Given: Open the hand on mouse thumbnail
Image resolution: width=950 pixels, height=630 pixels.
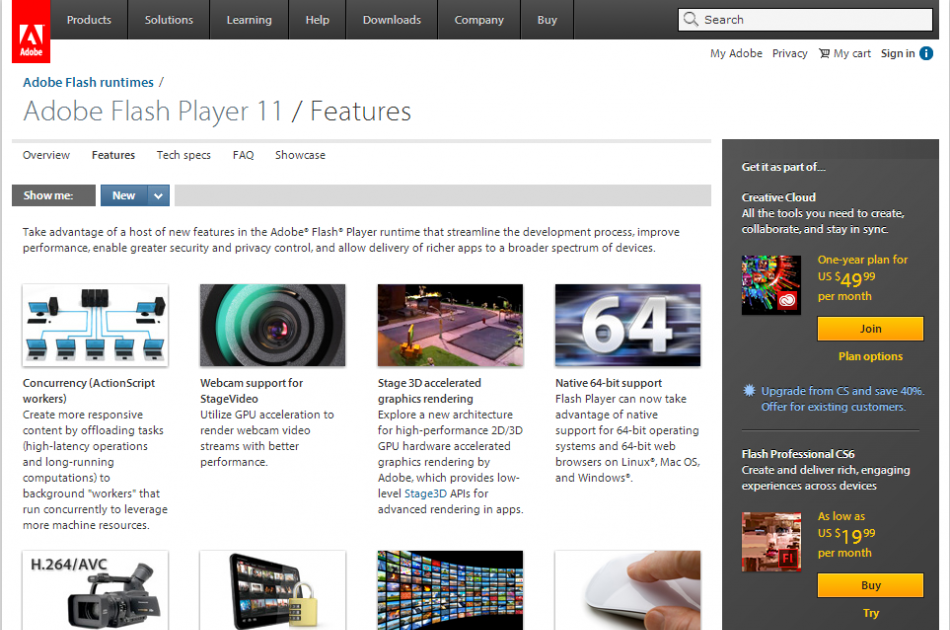Looking at the screenshot, I should click(628, 590).
